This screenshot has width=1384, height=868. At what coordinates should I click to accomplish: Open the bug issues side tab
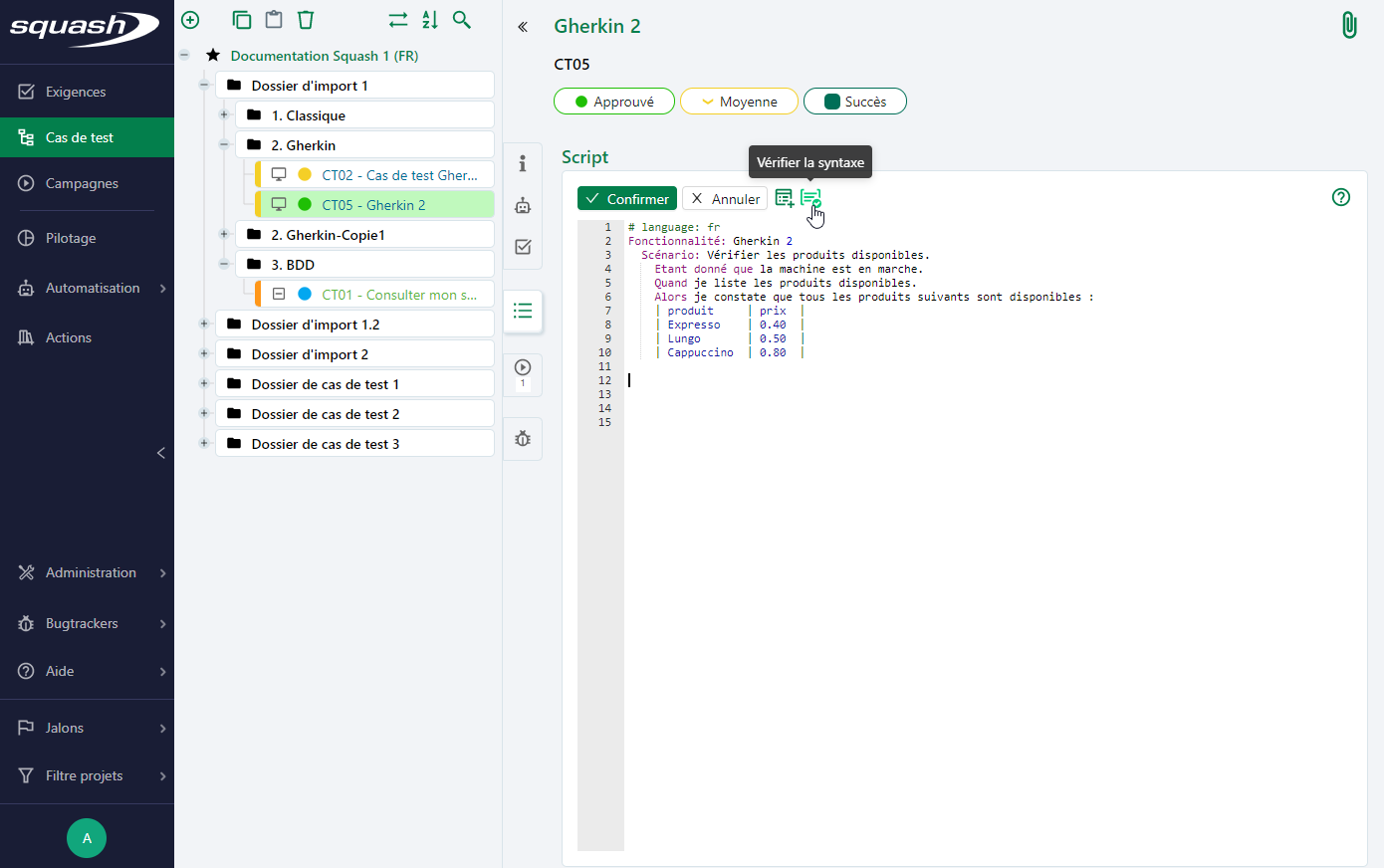click(x=523, y=439)
